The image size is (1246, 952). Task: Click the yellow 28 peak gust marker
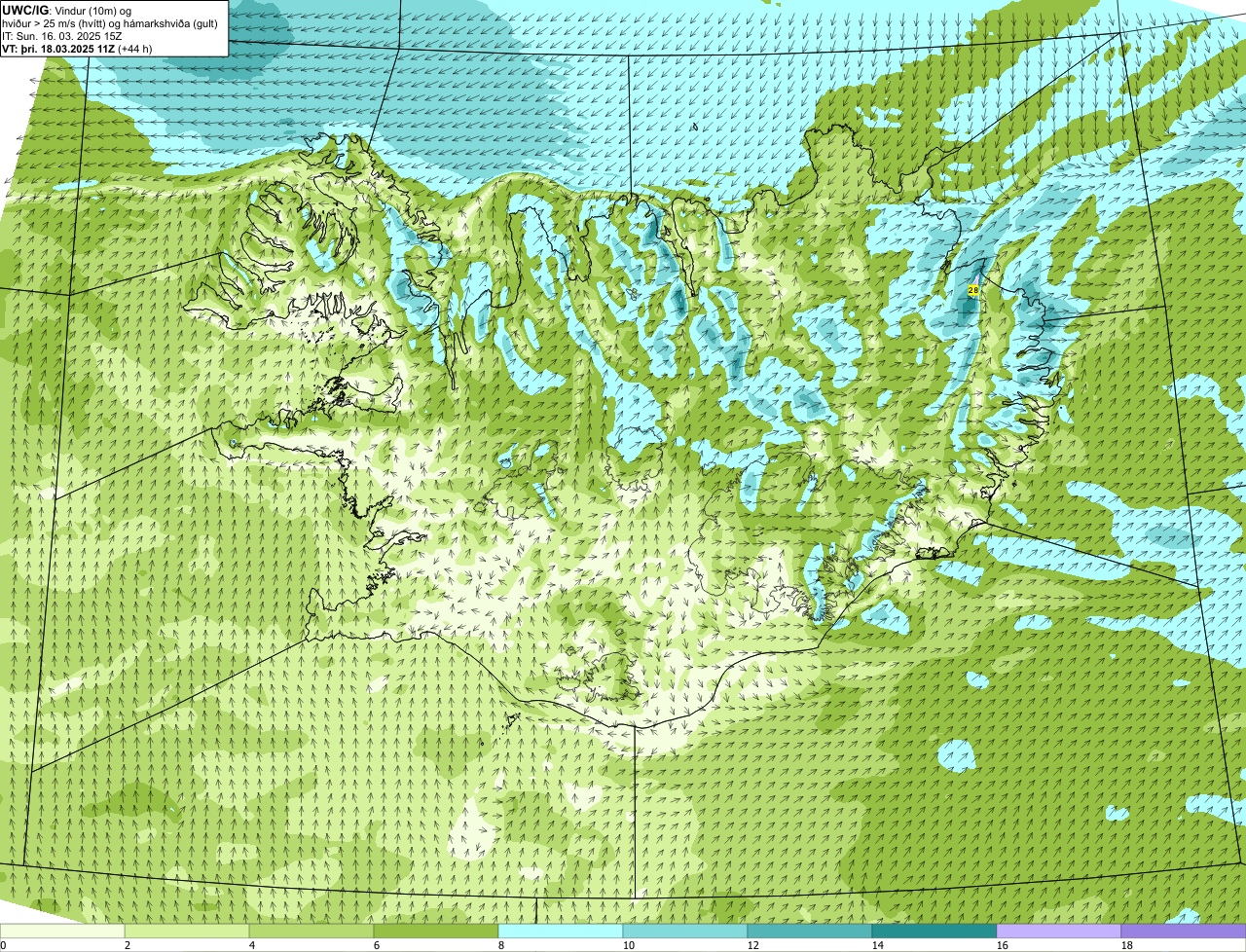click(x=972, y=290)
